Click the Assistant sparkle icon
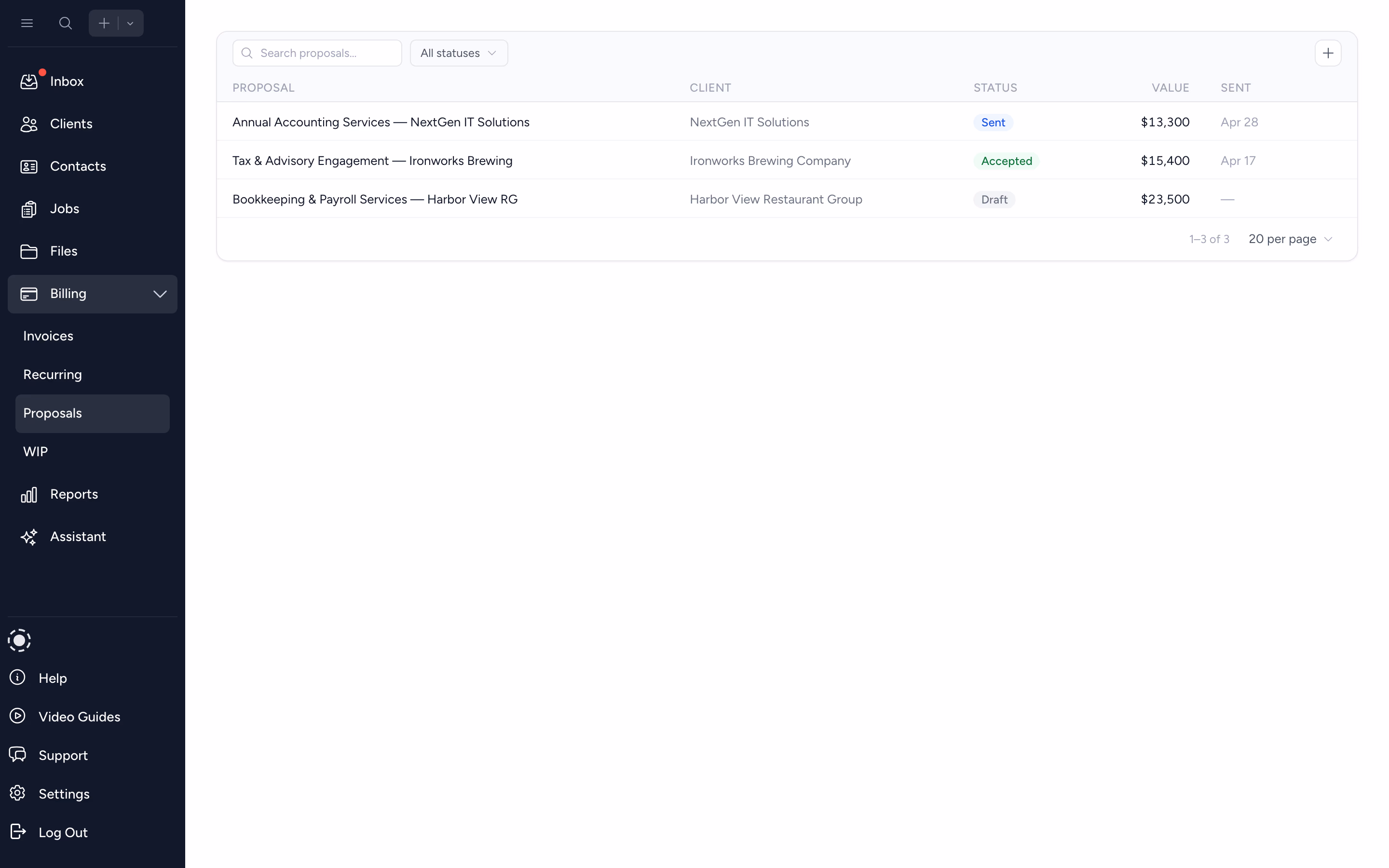The image size is (1389, 868). (29, 537)
